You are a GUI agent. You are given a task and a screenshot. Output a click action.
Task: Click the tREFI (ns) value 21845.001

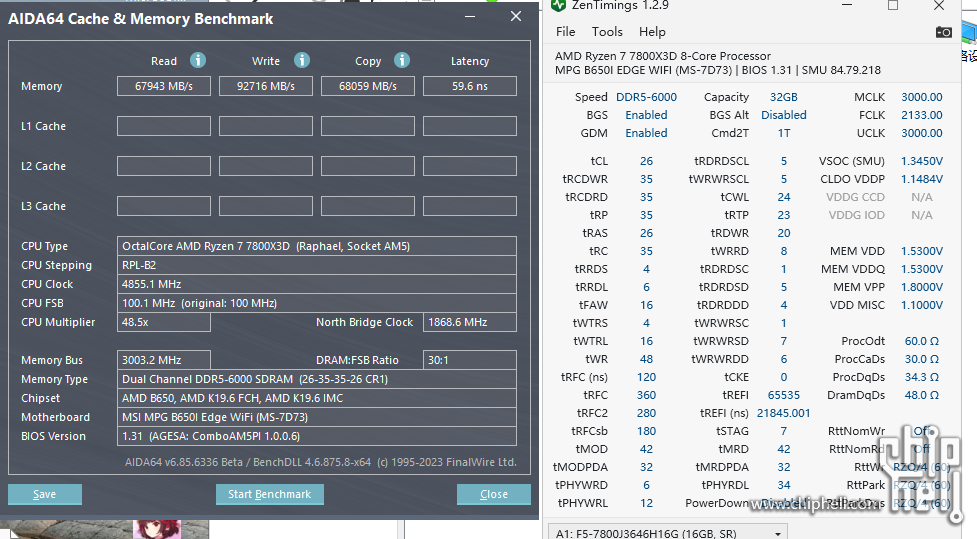point(784,413)
